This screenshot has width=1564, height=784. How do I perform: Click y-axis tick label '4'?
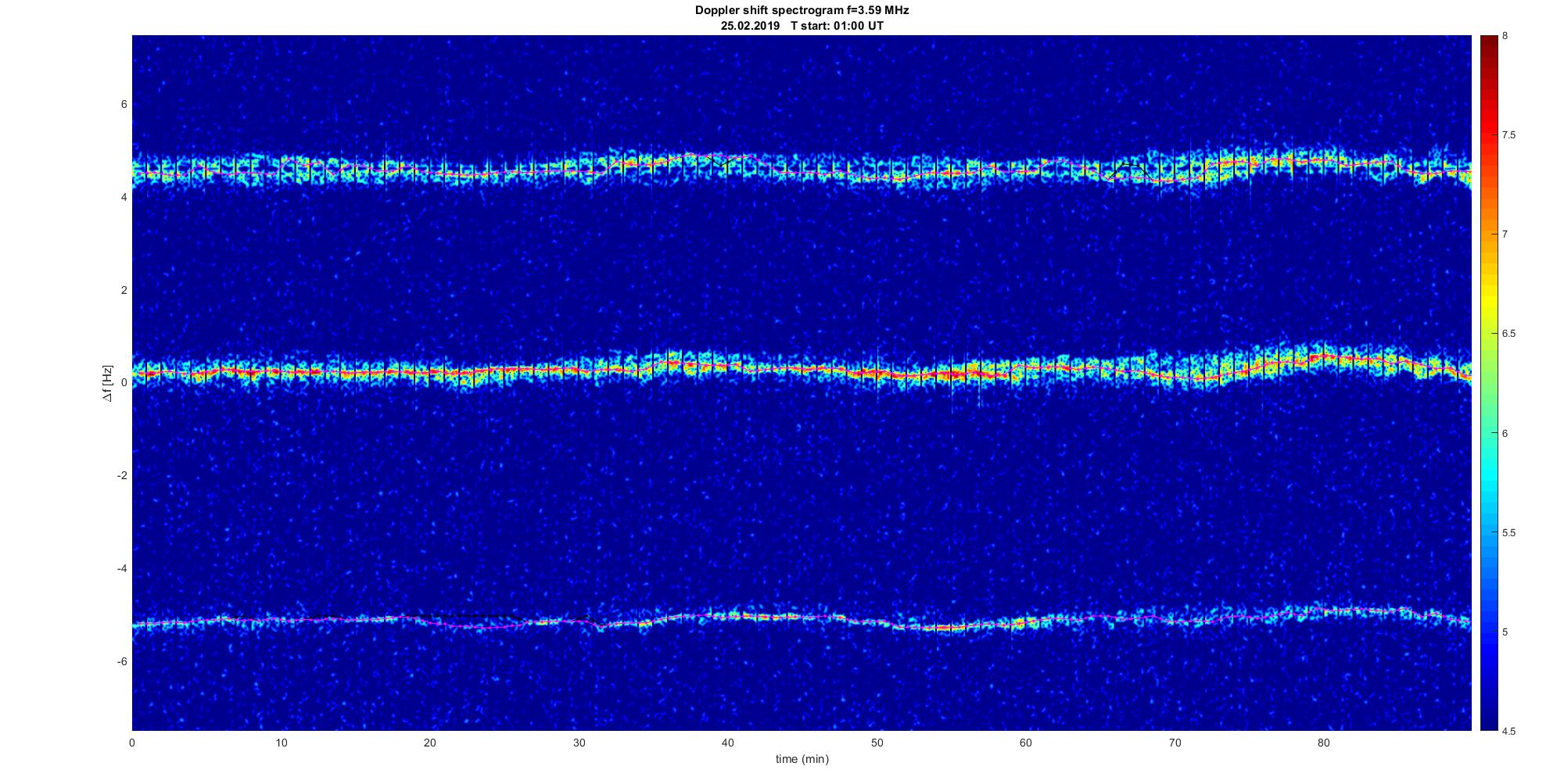[x=124, y=198]
